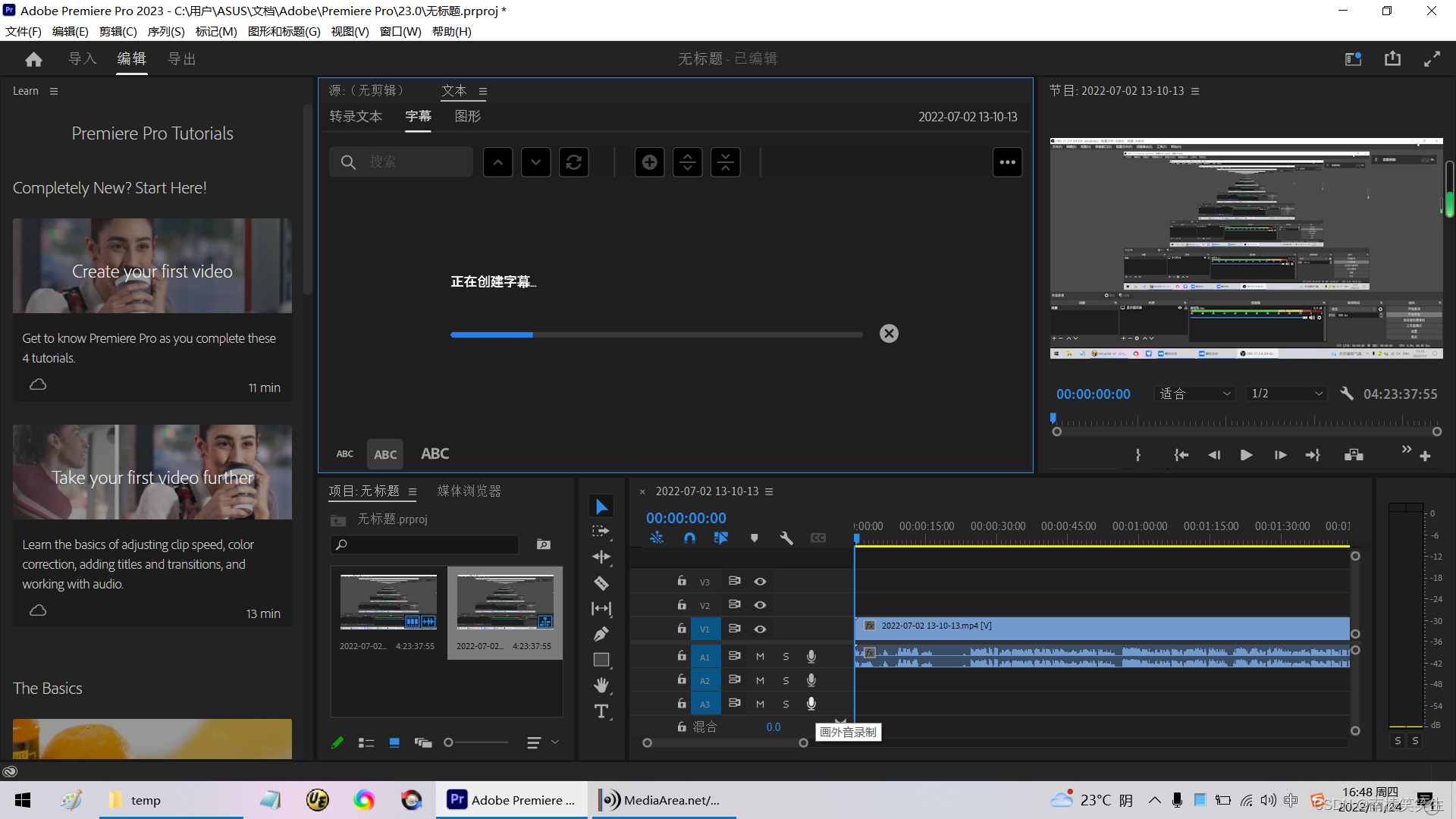
Task: Select the Pen tool
Action: pos(601,634)
